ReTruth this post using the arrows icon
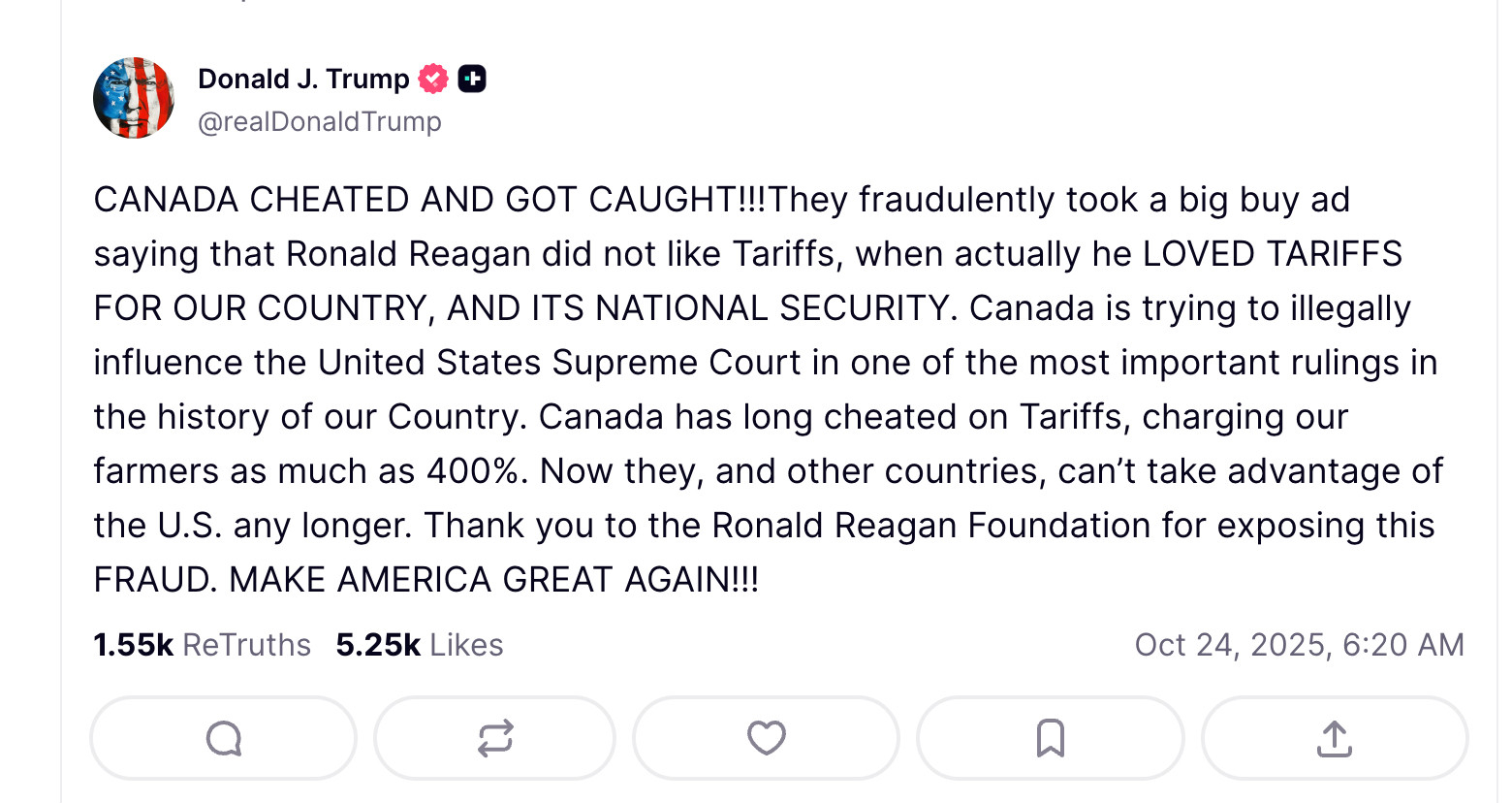1512x803 pixels. 495,739
